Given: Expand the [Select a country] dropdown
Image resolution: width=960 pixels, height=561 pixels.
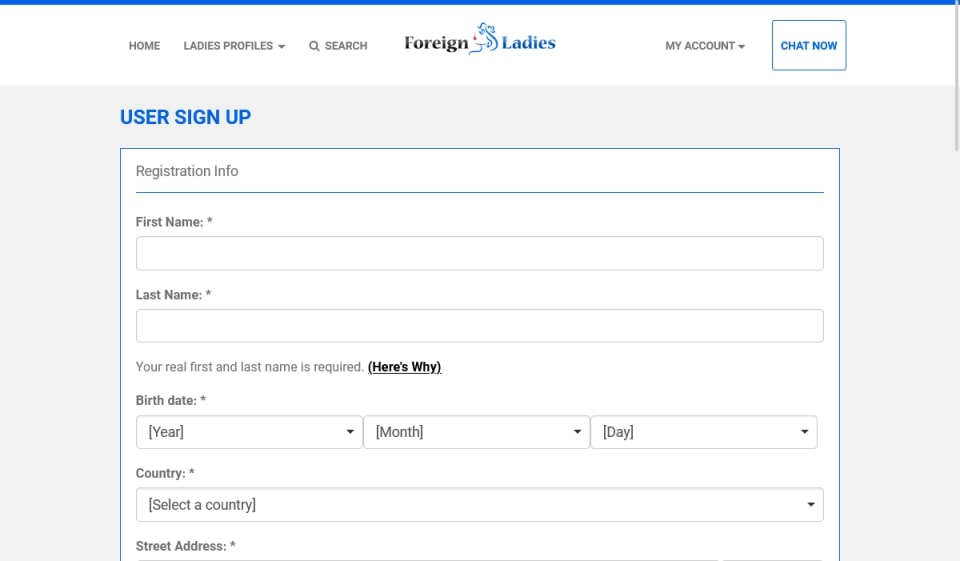Looking at the screenshot, I should pyautogui.click(x=470, y=505).
